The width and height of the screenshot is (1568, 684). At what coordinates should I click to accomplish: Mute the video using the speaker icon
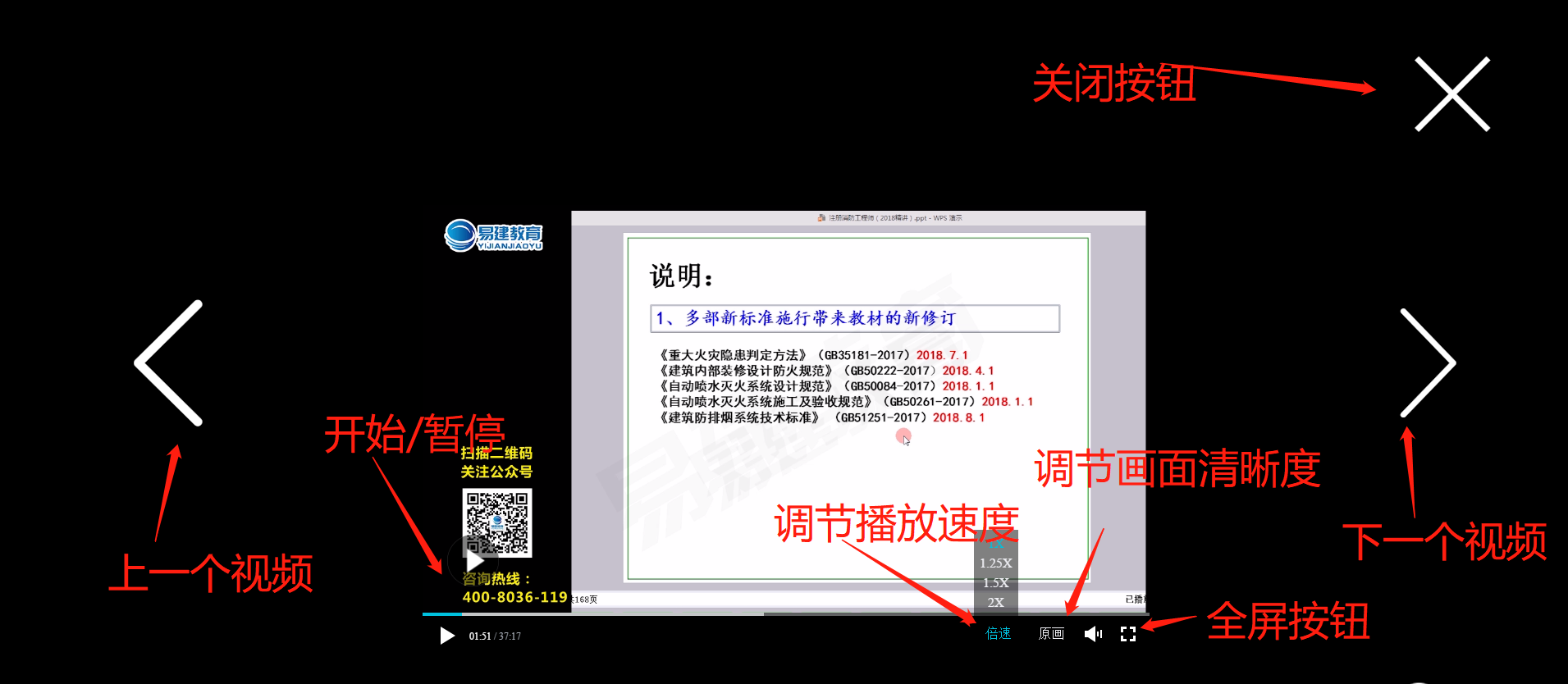[1093, 634]
